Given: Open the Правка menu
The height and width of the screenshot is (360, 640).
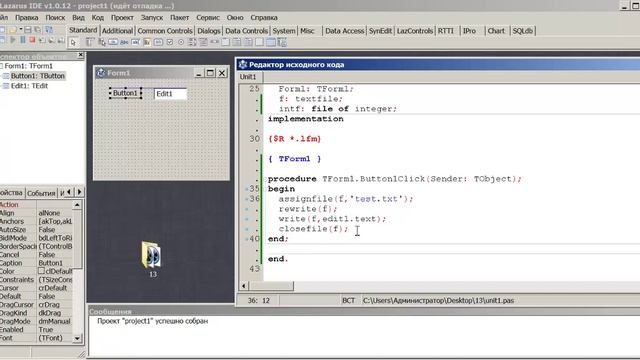Looking at the screenshot, I should click(x=27, y=18).
